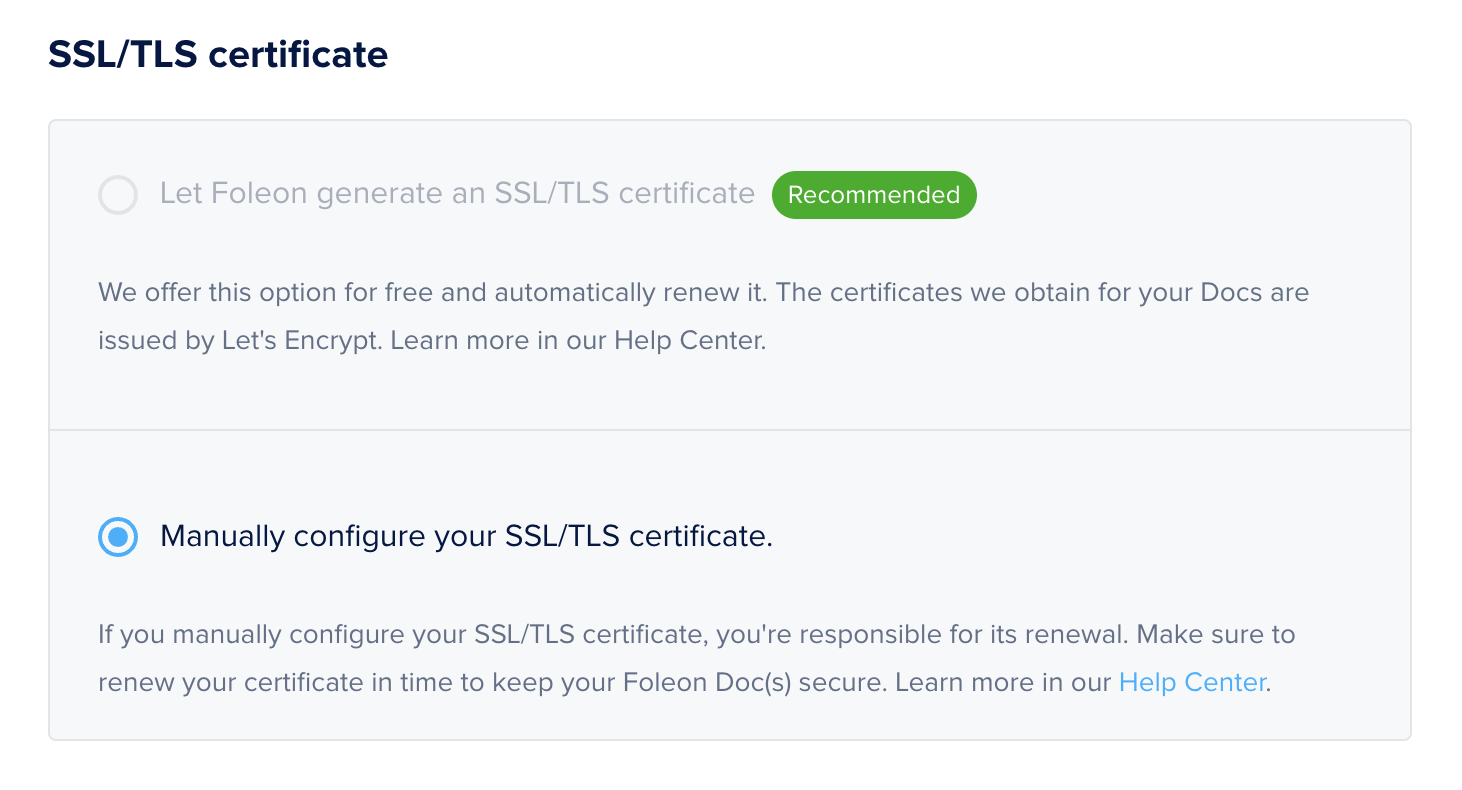Follow the blue Help Center hyperlink

tap(1190, 682)
